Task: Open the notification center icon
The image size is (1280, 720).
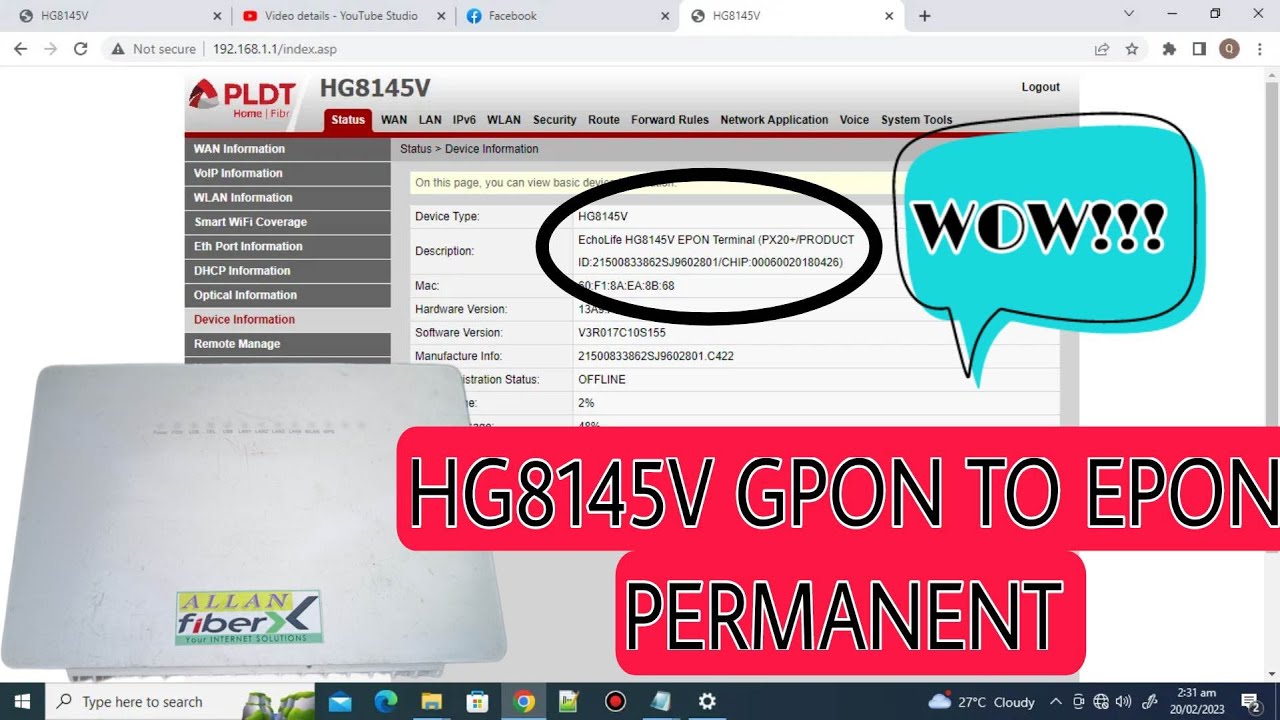Action: pos(1250,701)
